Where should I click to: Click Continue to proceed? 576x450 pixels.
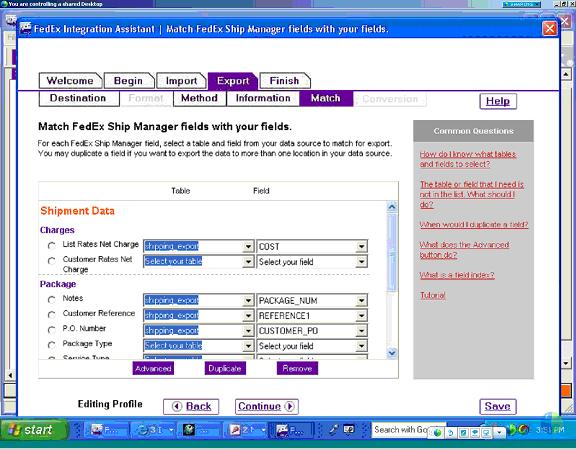[267, 406]
